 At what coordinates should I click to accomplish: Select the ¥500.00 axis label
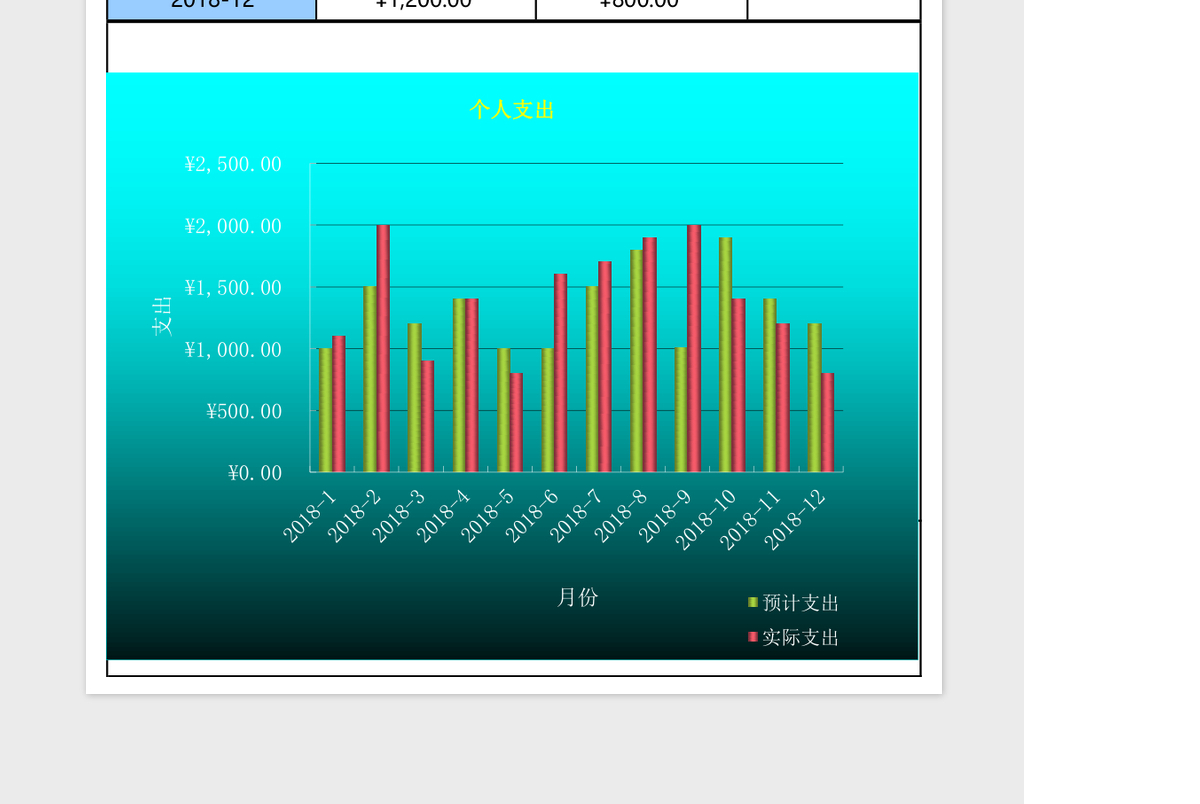[x=244, y=411]
